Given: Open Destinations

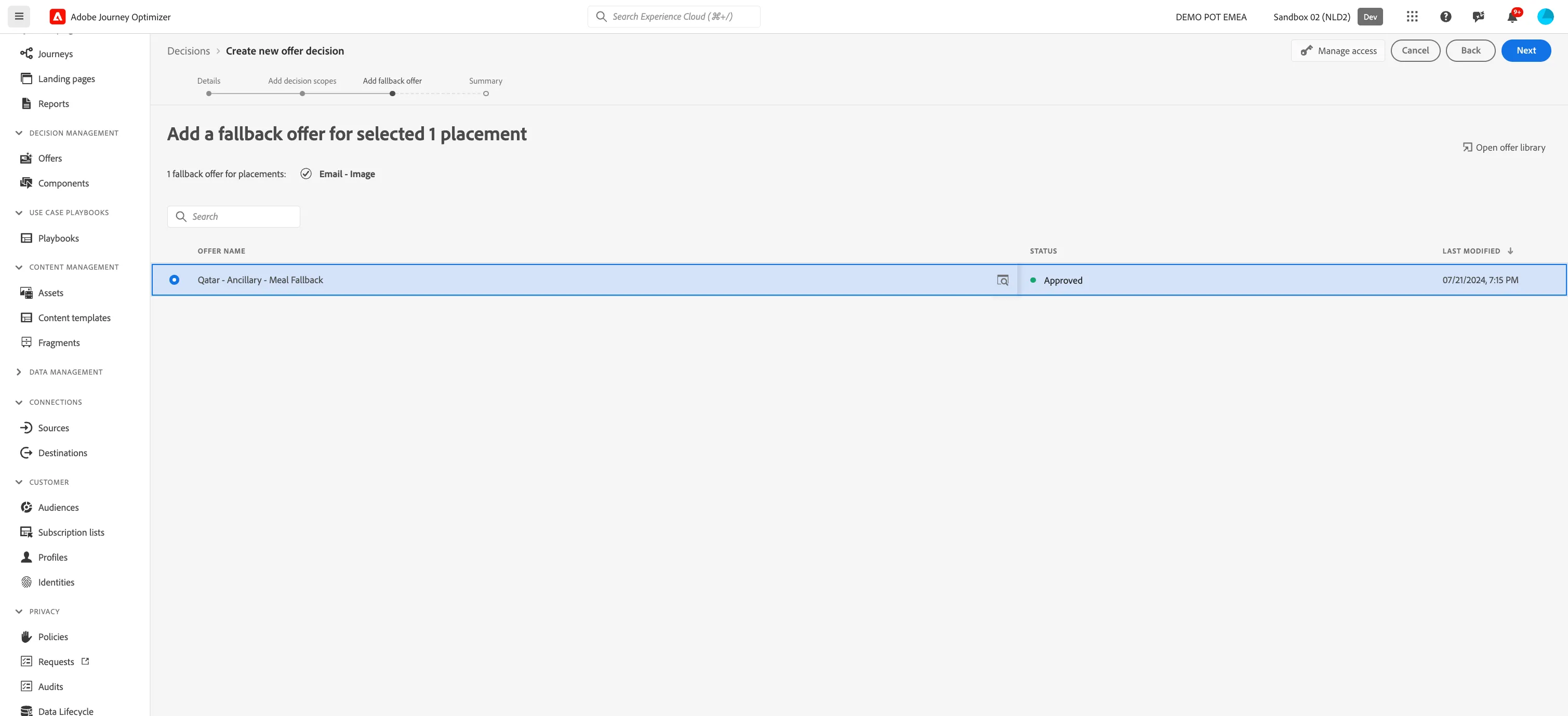Looking at the screenshot, I should point(63,453).
